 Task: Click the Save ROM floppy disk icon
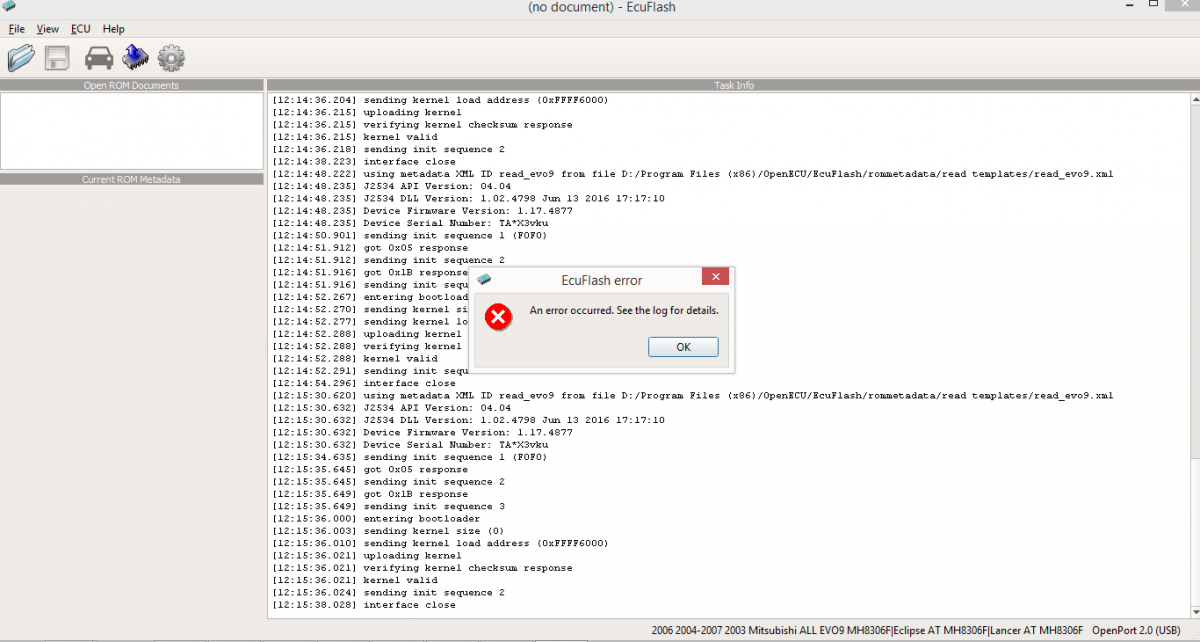(x=56, y=58)
